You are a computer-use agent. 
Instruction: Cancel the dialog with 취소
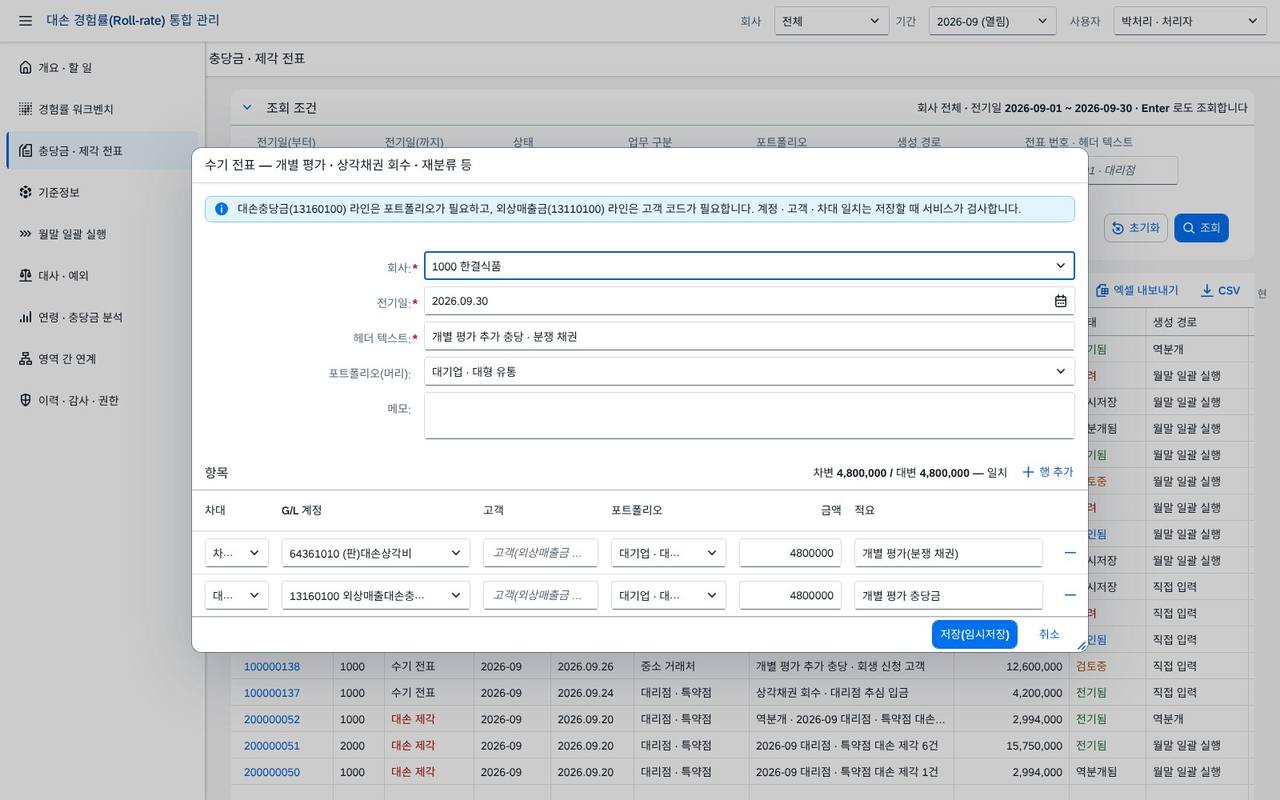[1049, 634]
